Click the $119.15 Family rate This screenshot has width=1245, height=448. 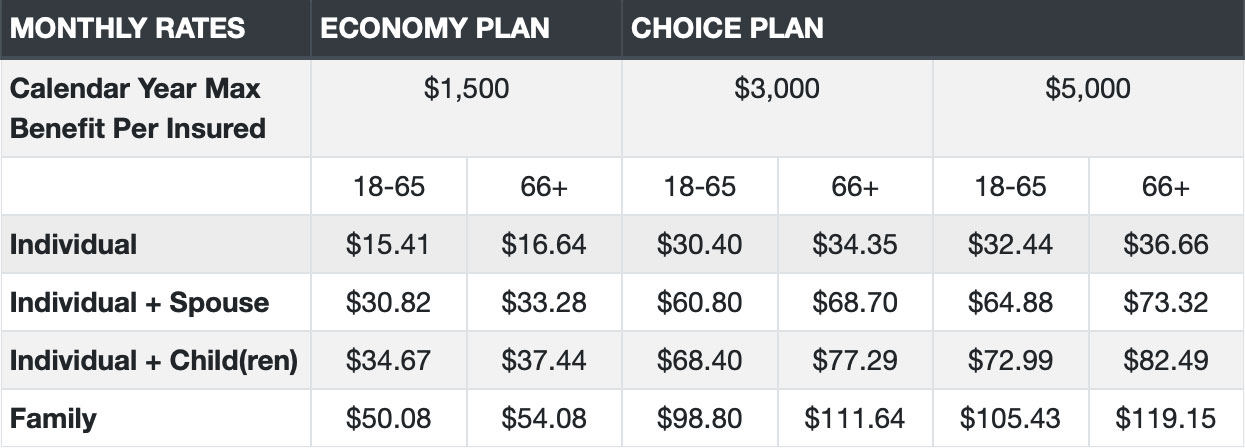[1166, 417]
